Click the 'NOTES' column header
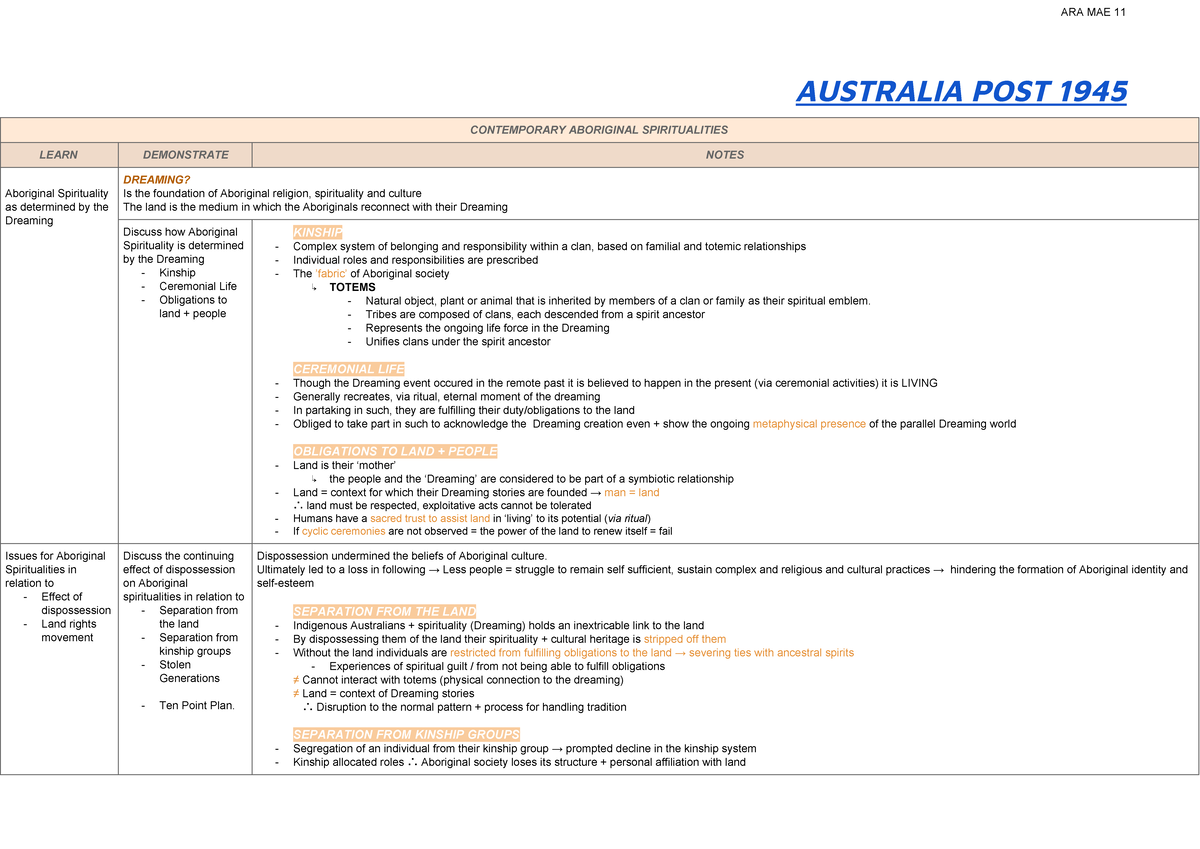Screen dimensions: 1200x849 (725, 155)
